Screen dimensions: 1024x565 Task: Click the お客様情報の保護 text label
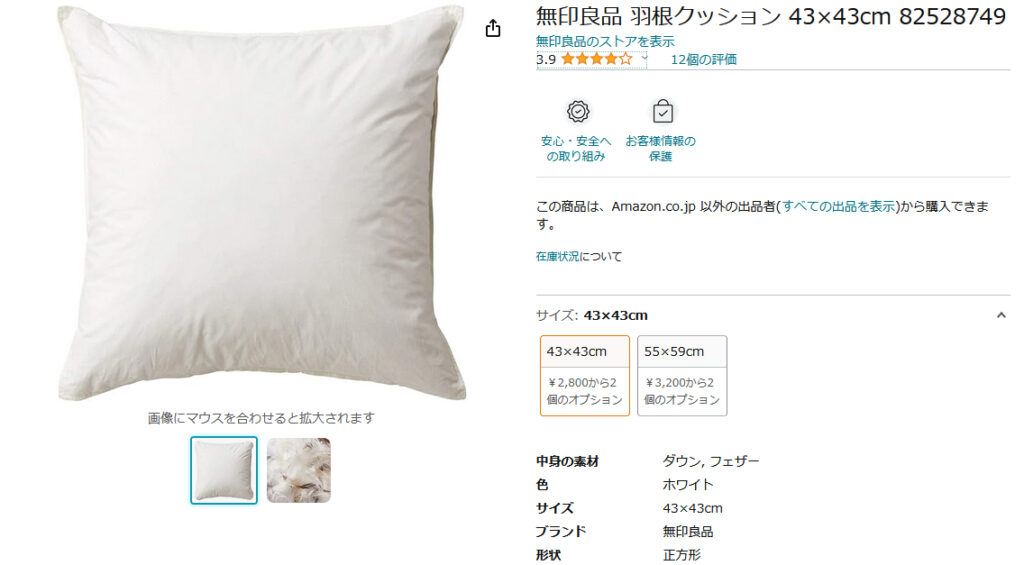(661, 149)
